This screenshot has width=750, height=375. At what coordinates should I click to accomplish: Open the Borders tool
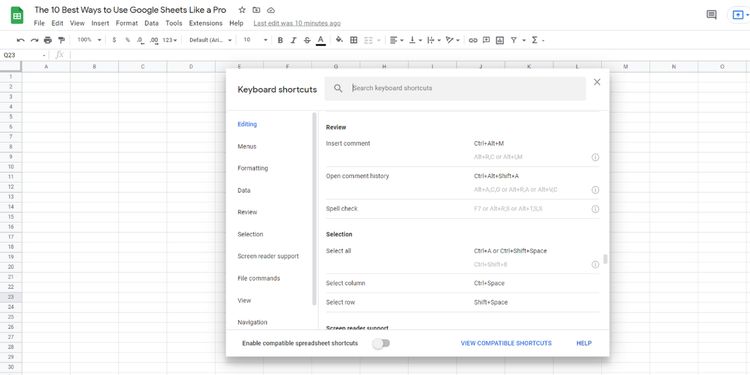pos(354,40)
